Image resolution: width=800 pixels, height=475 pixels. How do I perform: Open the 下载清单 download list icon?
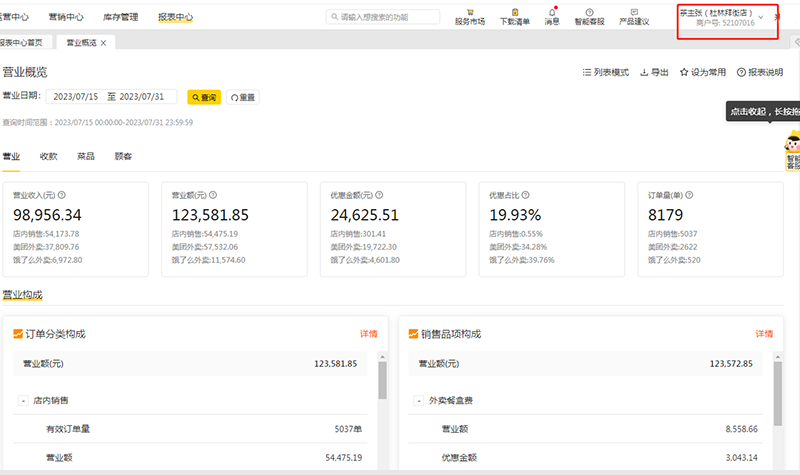coord(515,12)
